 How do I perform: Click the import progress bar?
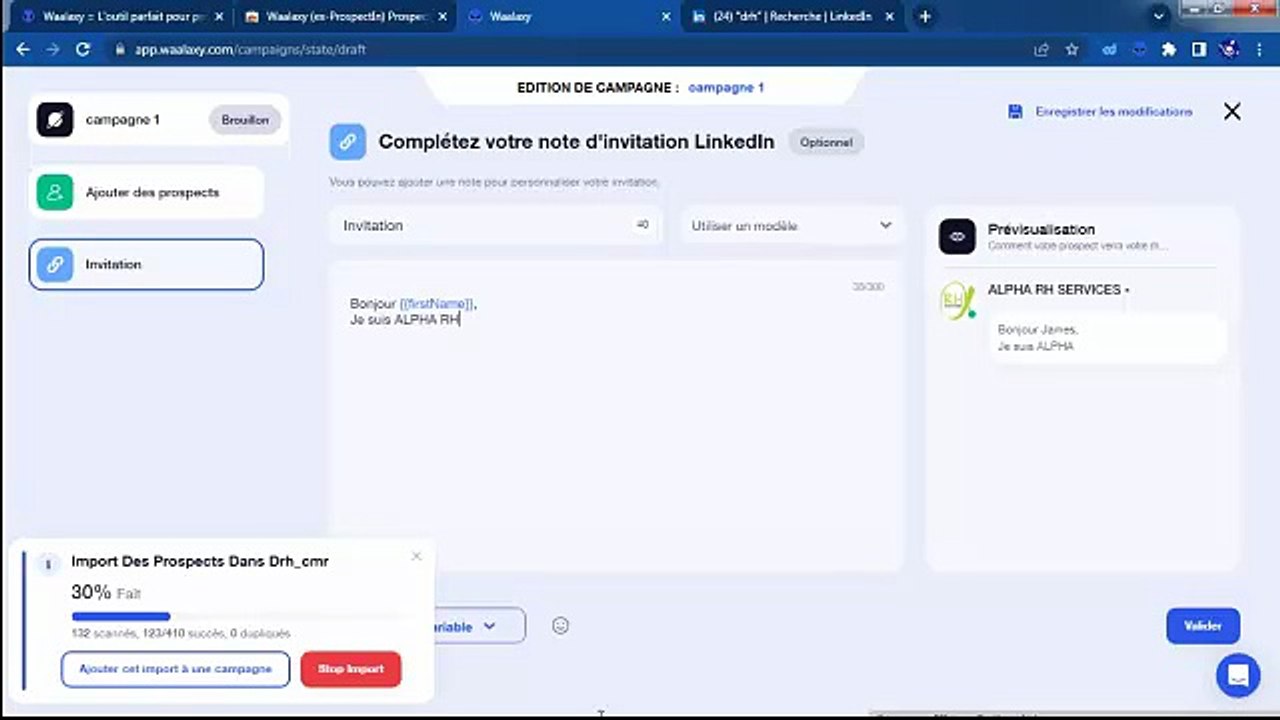pos(240,616)
